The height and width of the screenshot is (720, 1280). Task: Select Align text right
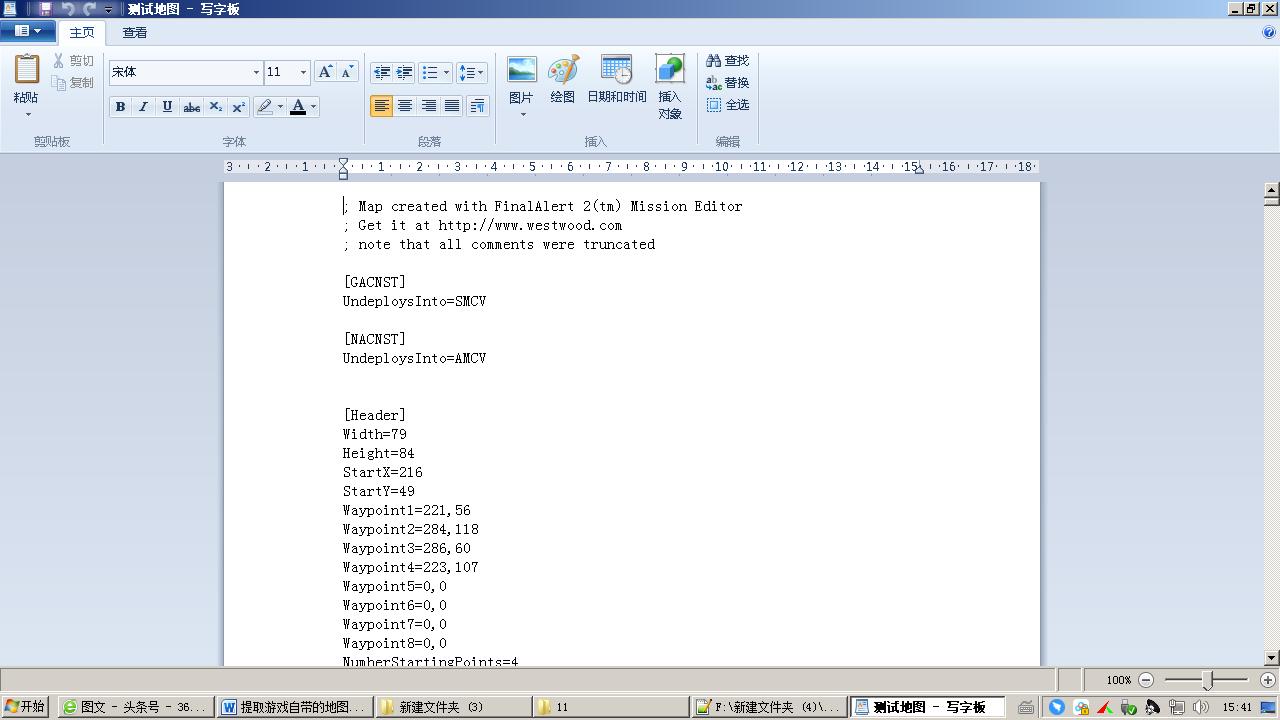pyautogui.click(x=428, y=106)
